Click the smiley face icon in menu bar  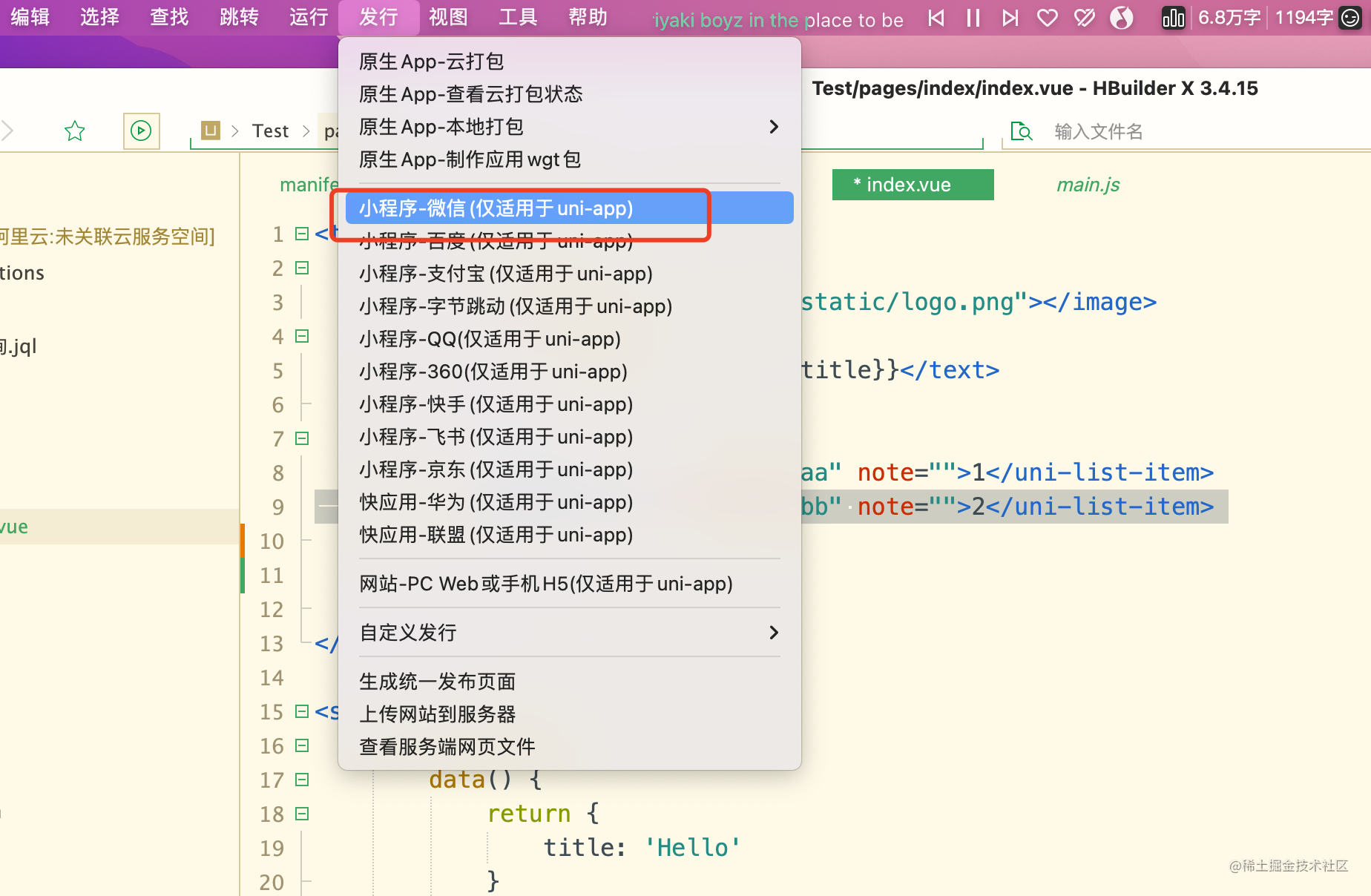click(1350, 18)
